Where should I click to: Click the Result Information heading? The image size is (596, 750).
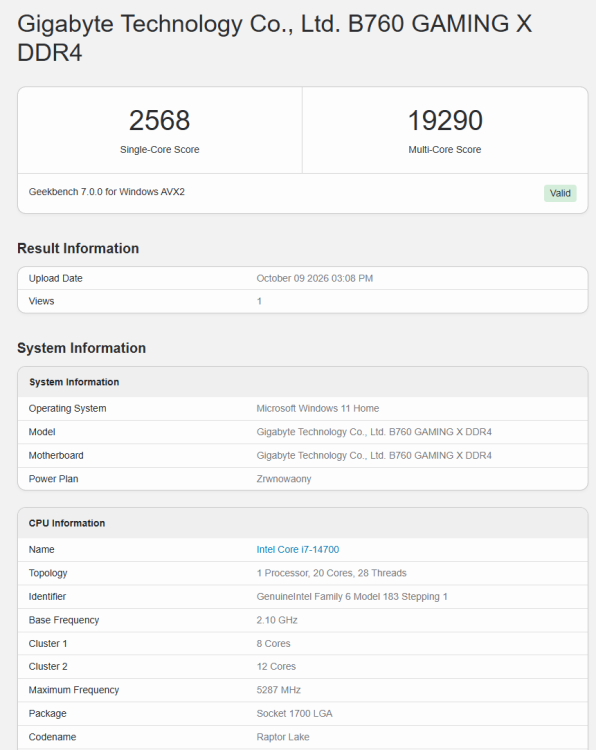[x=78, y=248]
